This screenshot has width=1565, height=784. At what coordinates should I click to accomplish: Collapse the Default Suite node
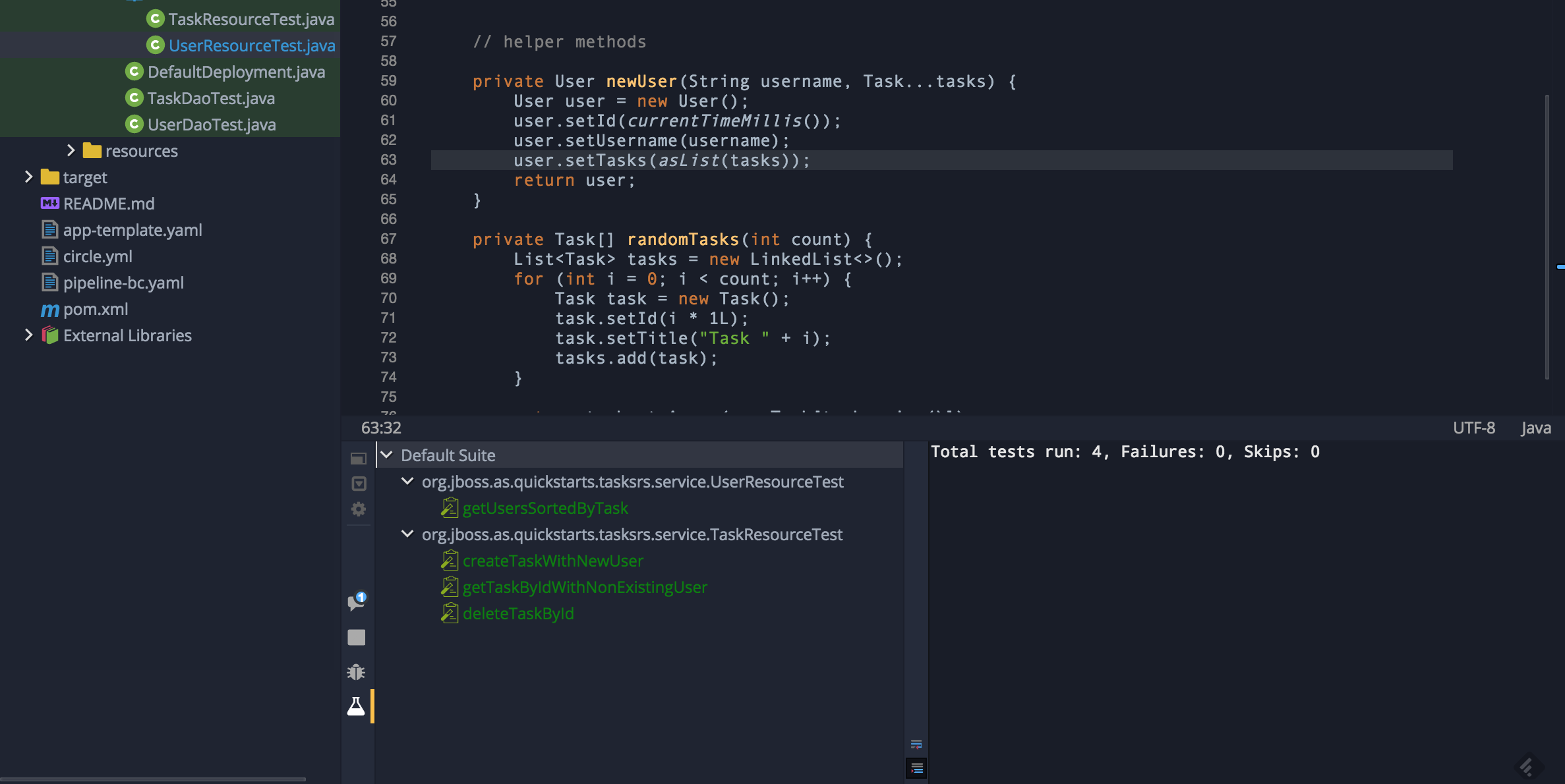[387, 455]
